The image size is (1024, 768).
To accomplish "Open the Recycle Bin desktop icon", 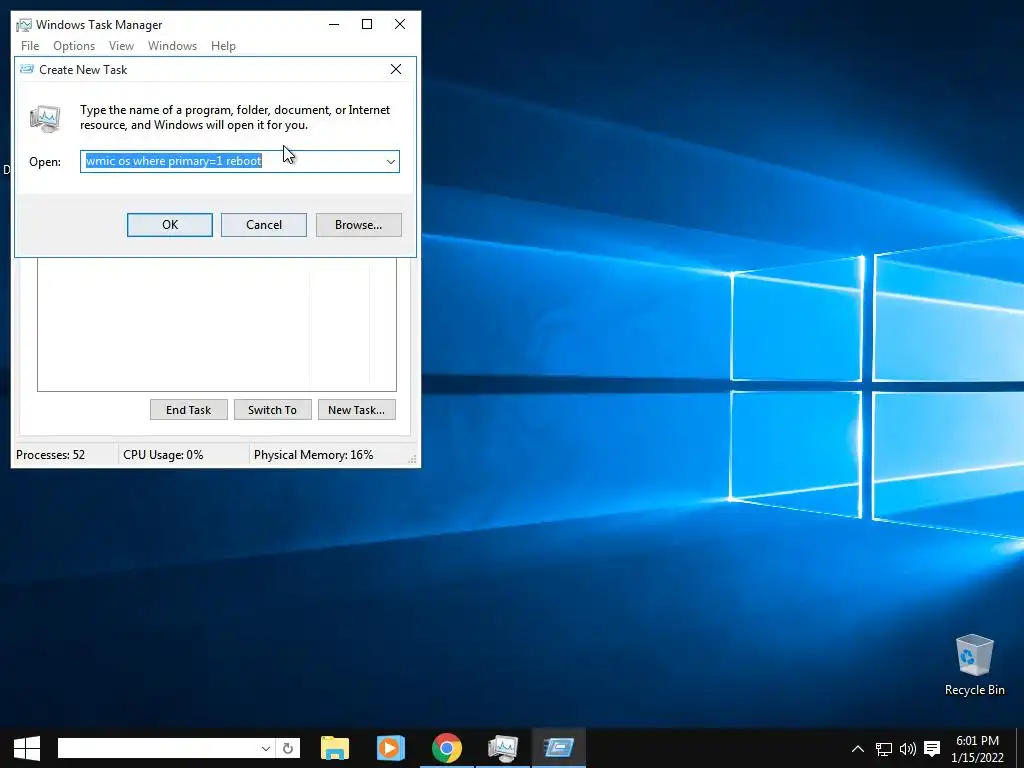I will tap(974, 665).
